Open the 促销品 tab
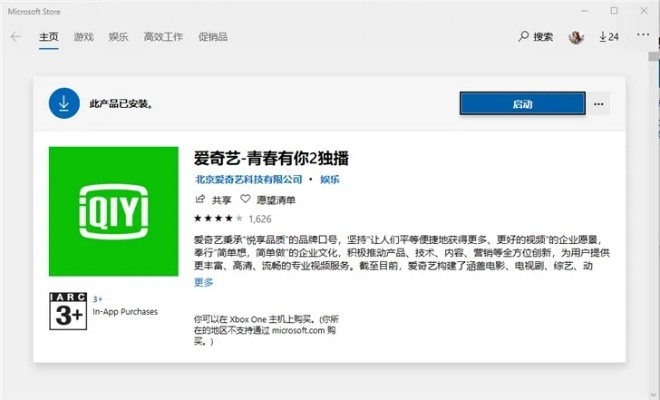Screen dimensions: 660x400 pyautogui.click(x=213, y=37)
